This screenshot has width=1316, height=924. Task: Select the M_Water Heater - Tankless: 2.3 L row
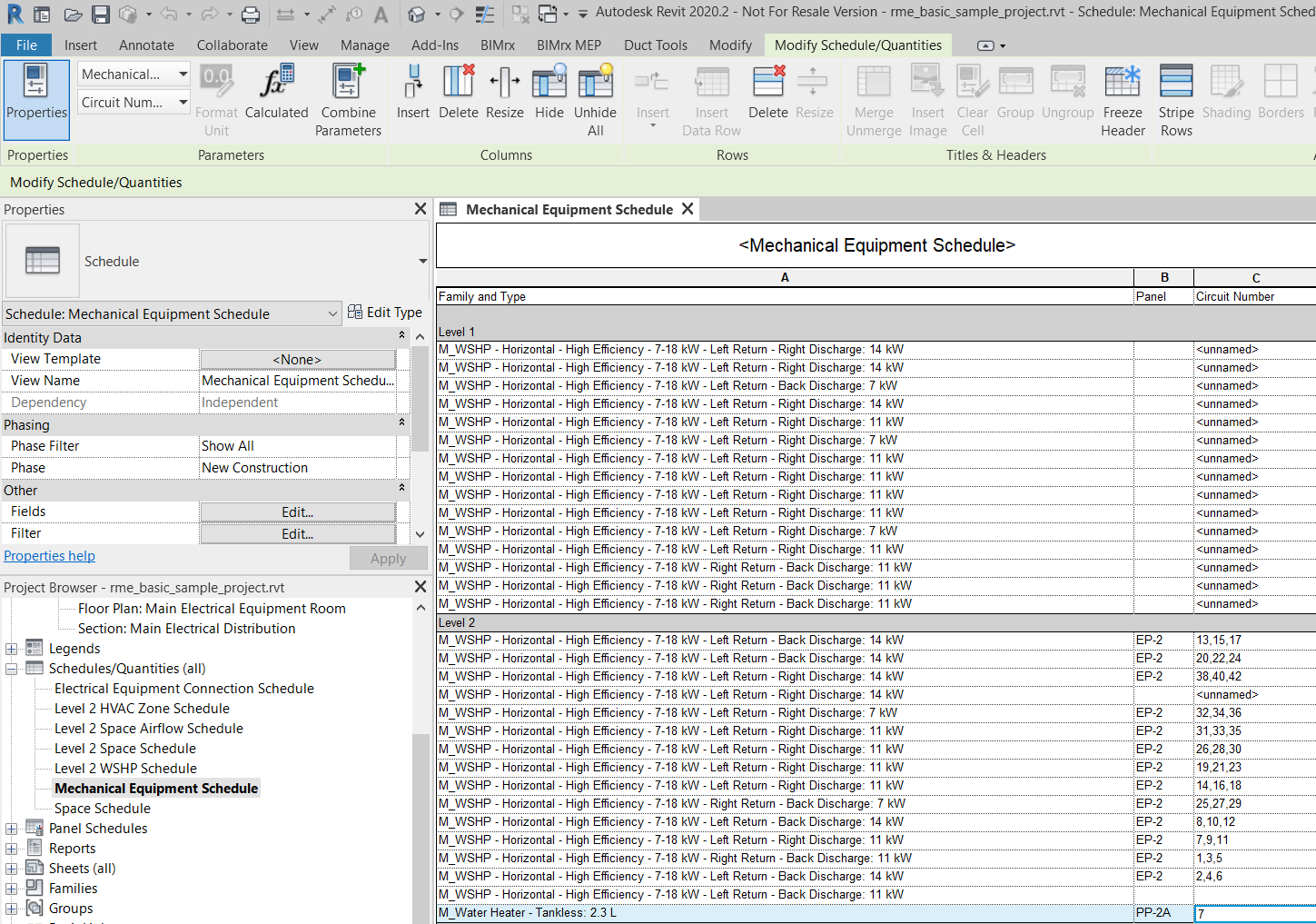click(x=785, y=913)
